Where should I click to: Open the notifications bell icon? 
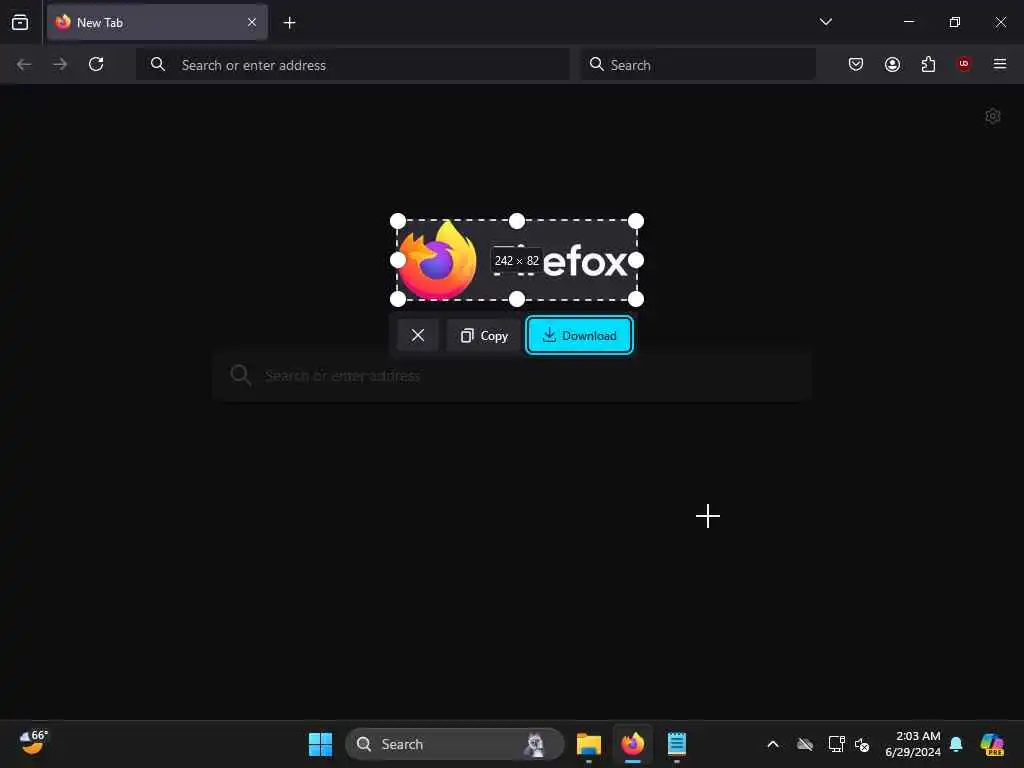(956, 744)
